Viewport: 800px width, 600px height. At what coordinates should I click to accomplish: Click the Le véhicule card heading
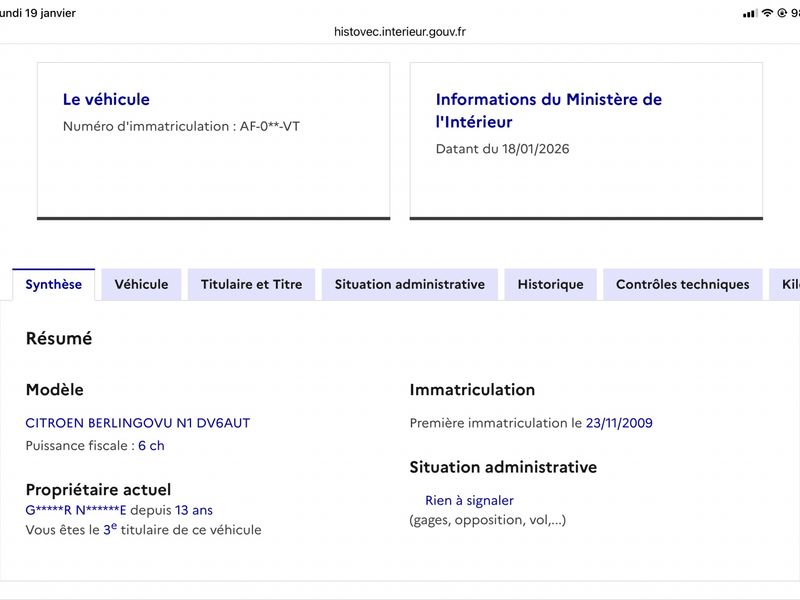tap(106, 99)
